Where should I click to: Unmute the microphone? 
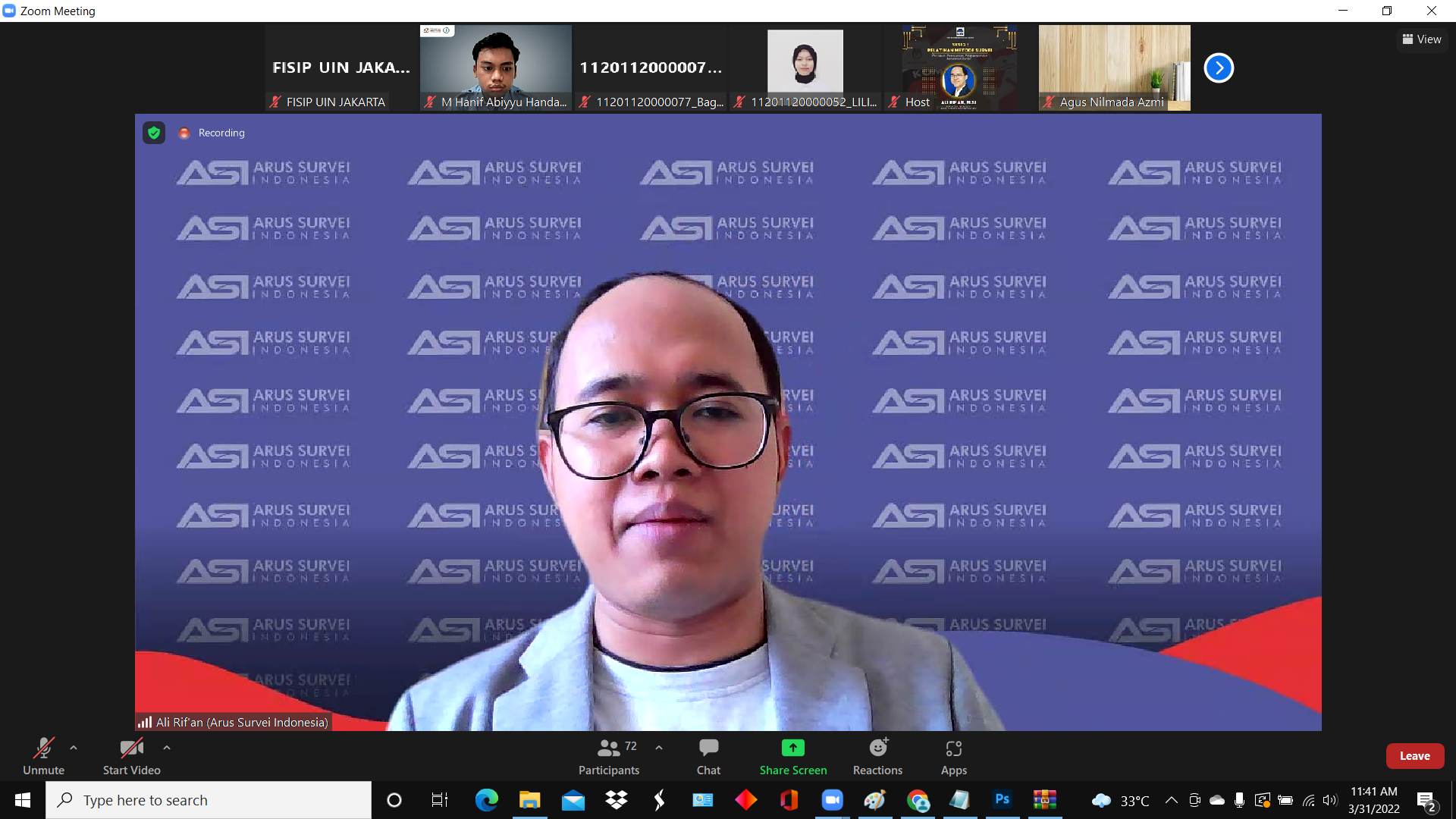tap(43, 756)
